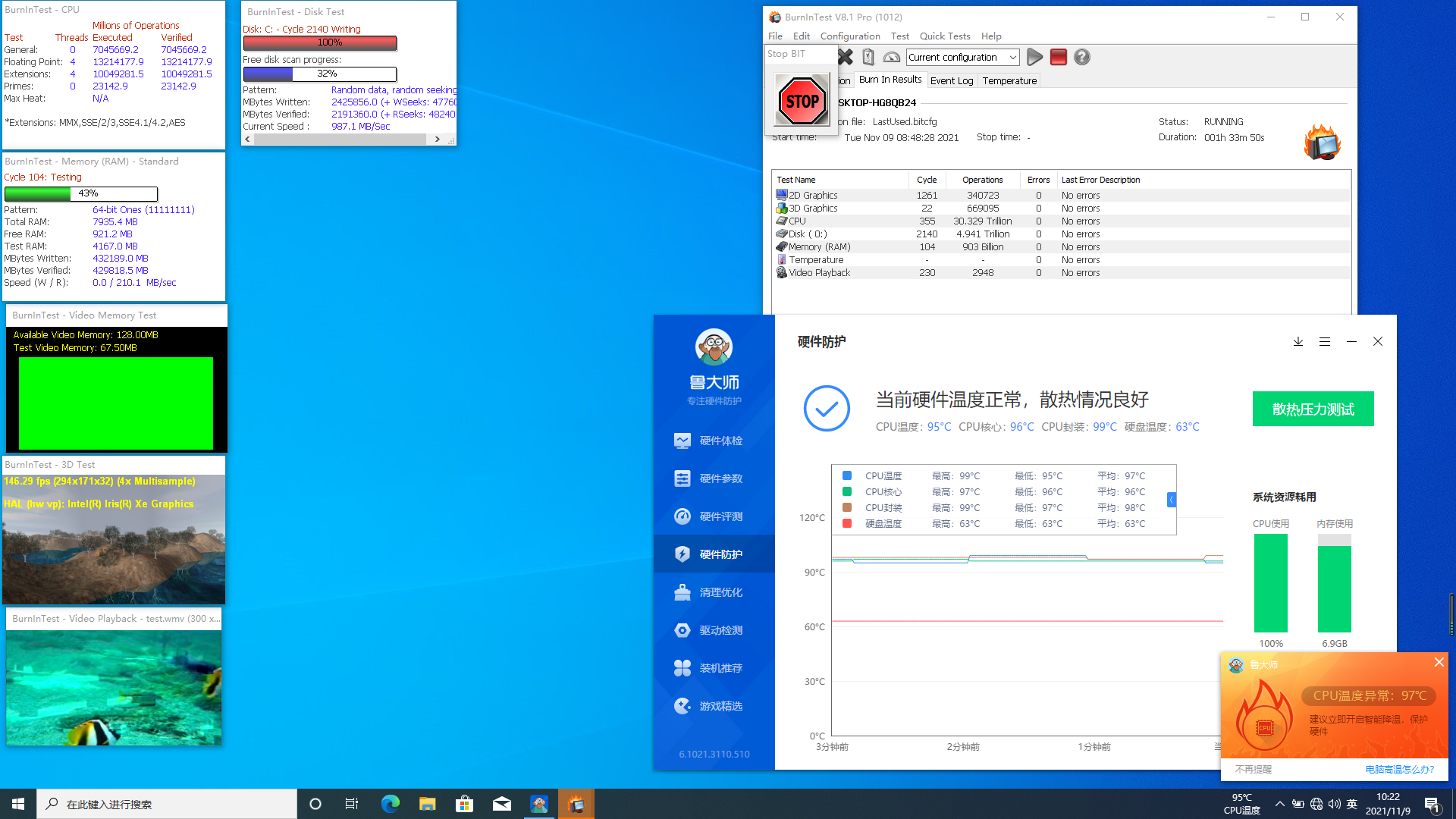
Task: Click the download icon in the 硬件防护 window
Action: (x=1298, y=342)
